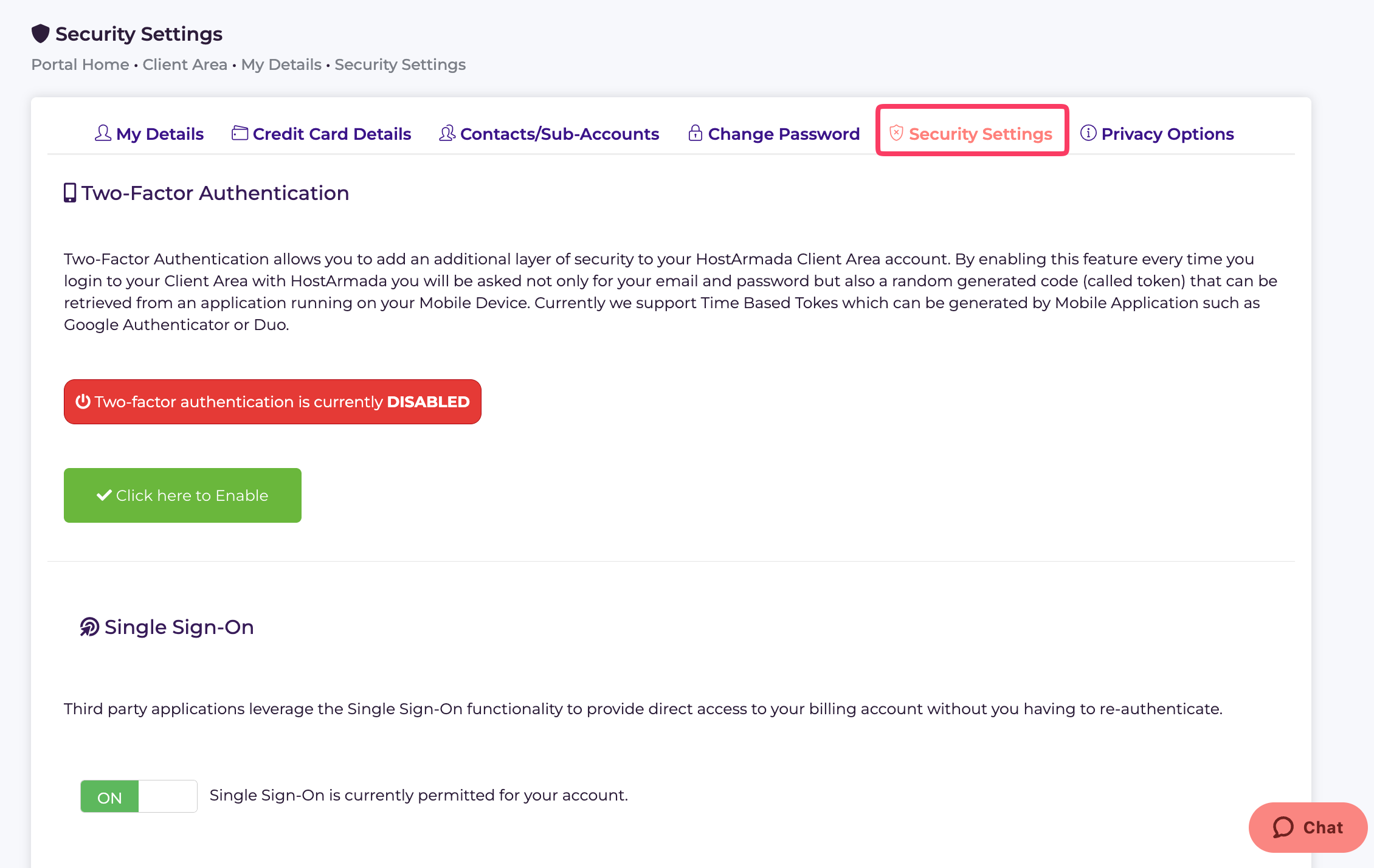The height and width of the screenshot is (868, 1374).
Task: Click the white off-side of Single Sign-On switch
Action: click(168, 796)
